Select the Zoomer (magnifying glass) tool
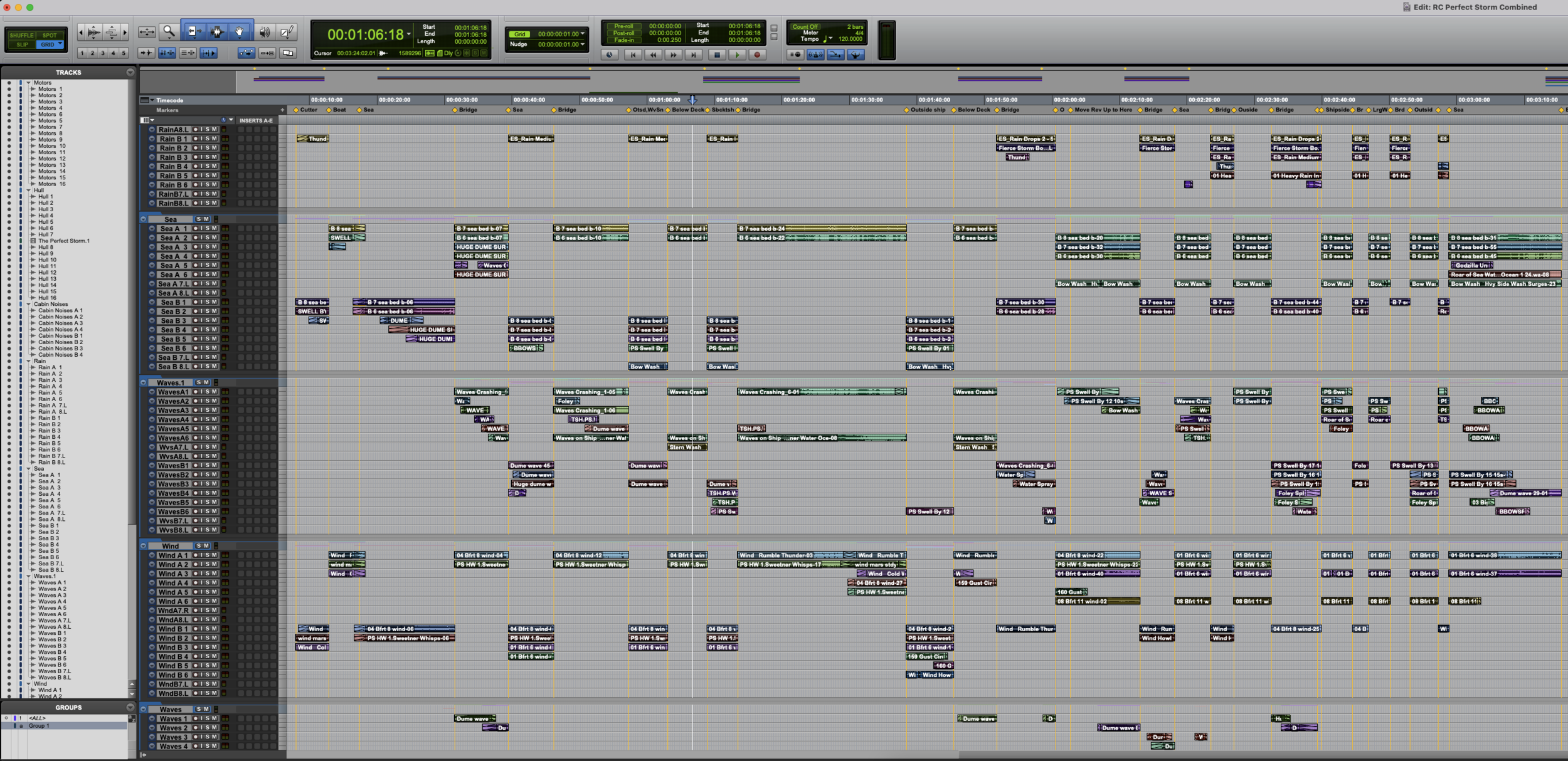The image size is (1568, 761). coord(169,31)
